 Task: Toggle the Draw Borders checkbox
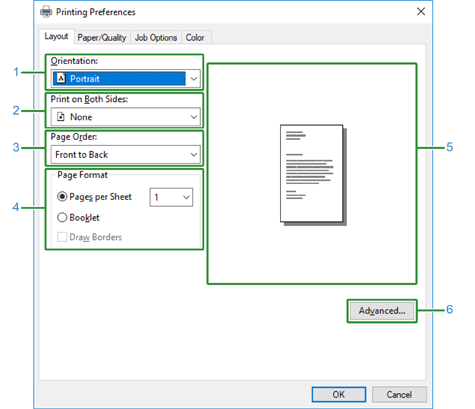click(62, 237)
